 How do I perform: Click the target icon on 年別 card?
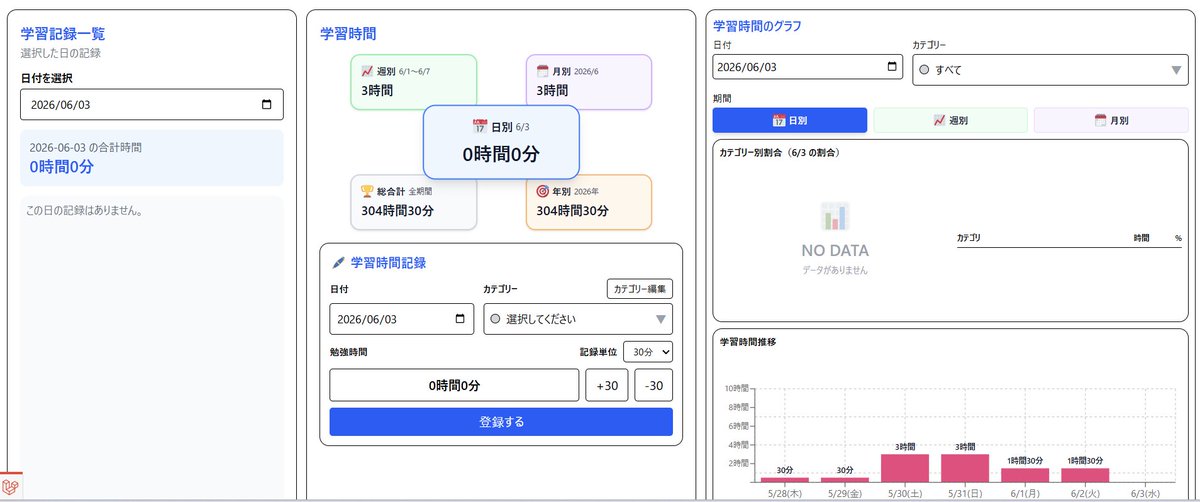click(x=542, y=191)
